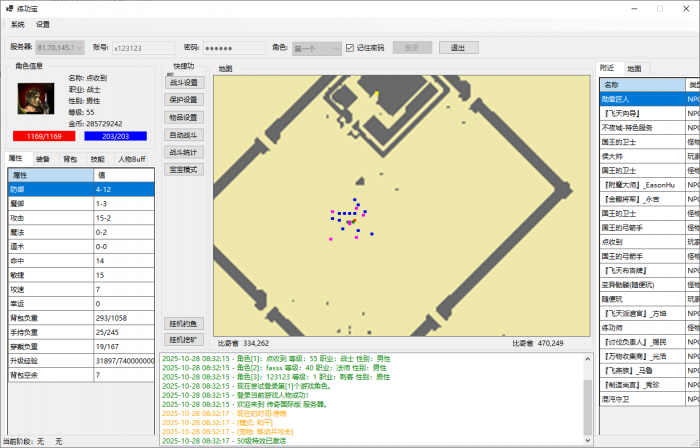Open the 设置 menu
The width and height of the screenshot is (700, 448).
(43, 24)
